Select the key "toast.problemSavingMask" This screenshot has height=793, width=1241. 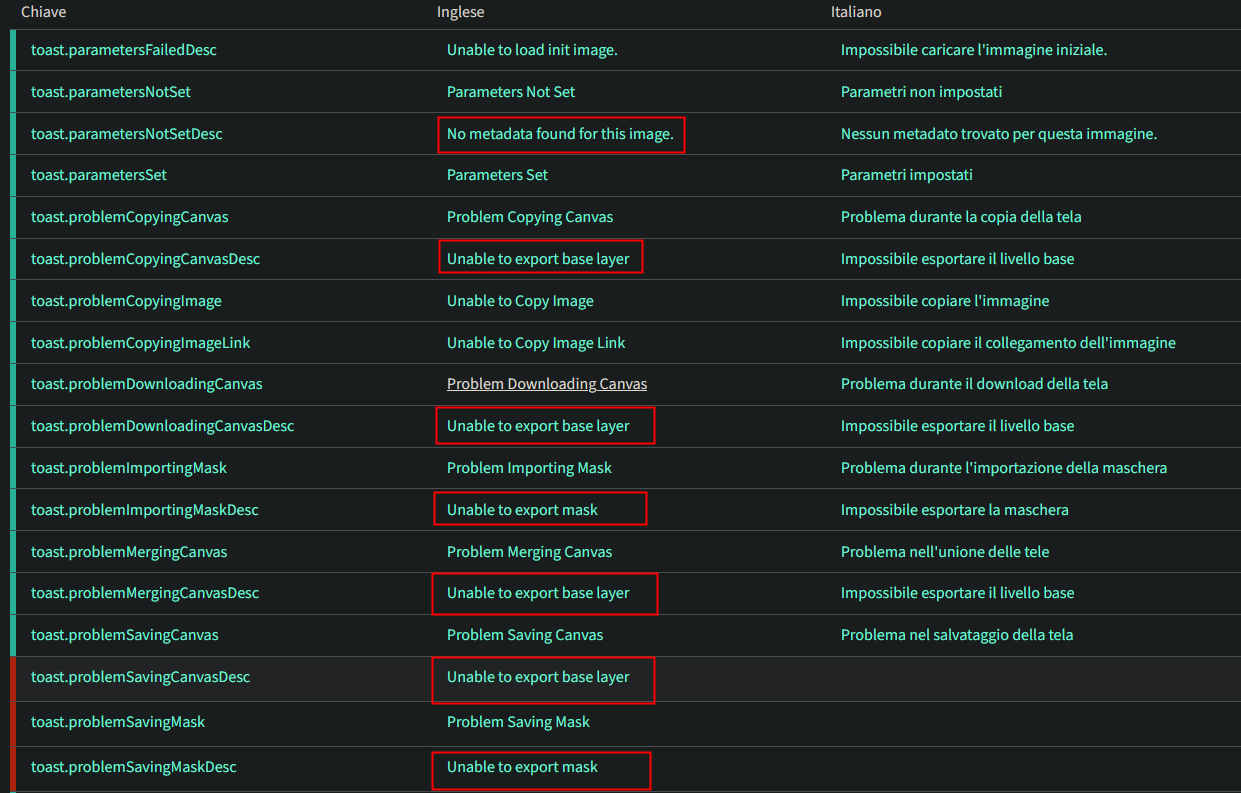117,721
